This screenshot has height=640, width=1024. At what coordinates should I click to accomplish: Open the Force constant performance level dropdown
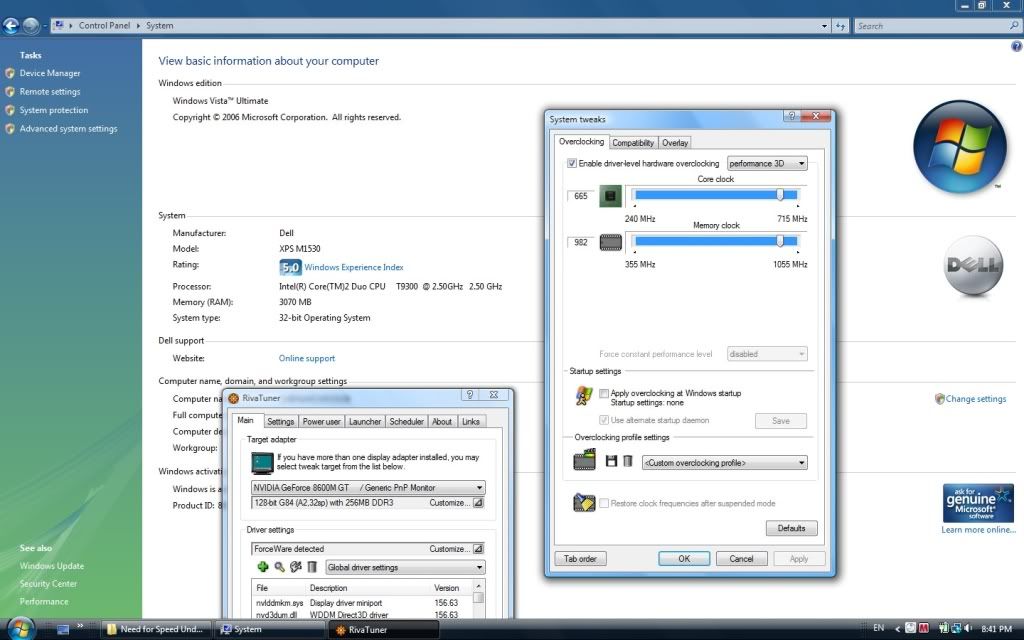[x=767, y=354]
